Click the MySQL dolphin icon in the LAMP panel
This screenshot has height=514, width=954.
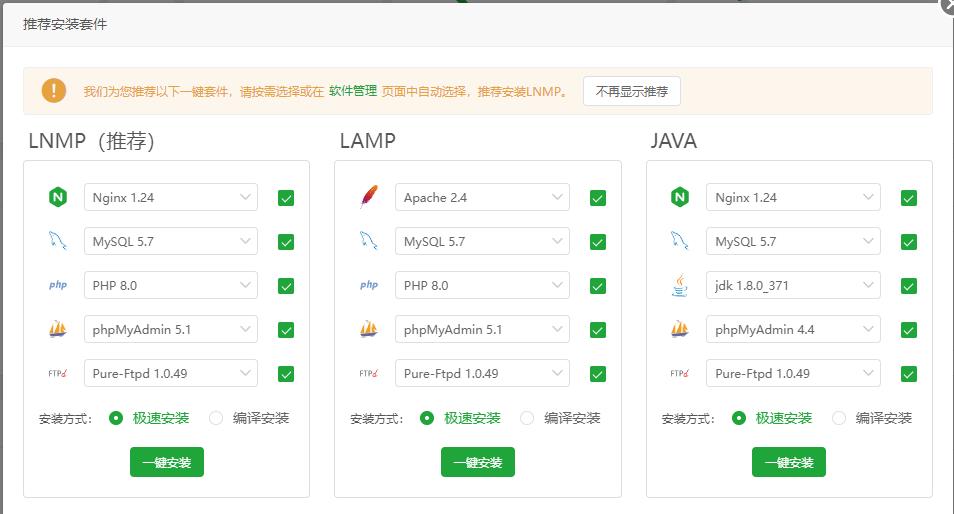369,241
